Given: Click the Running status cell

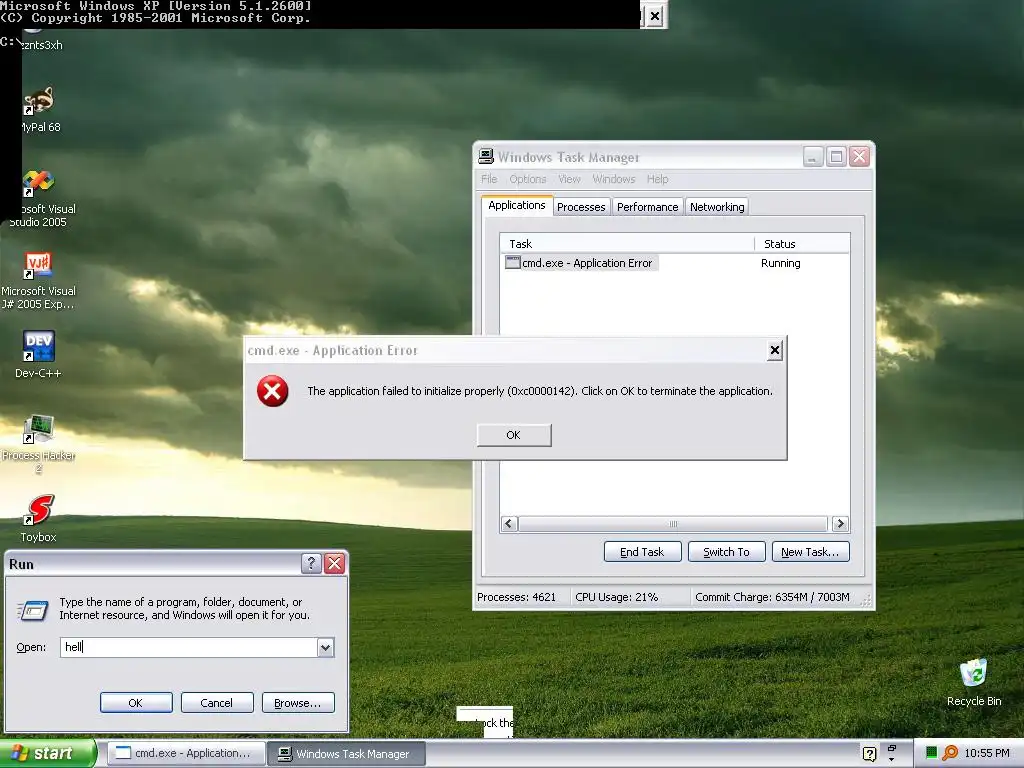Looking at the screenshot, I should (780, 263).
